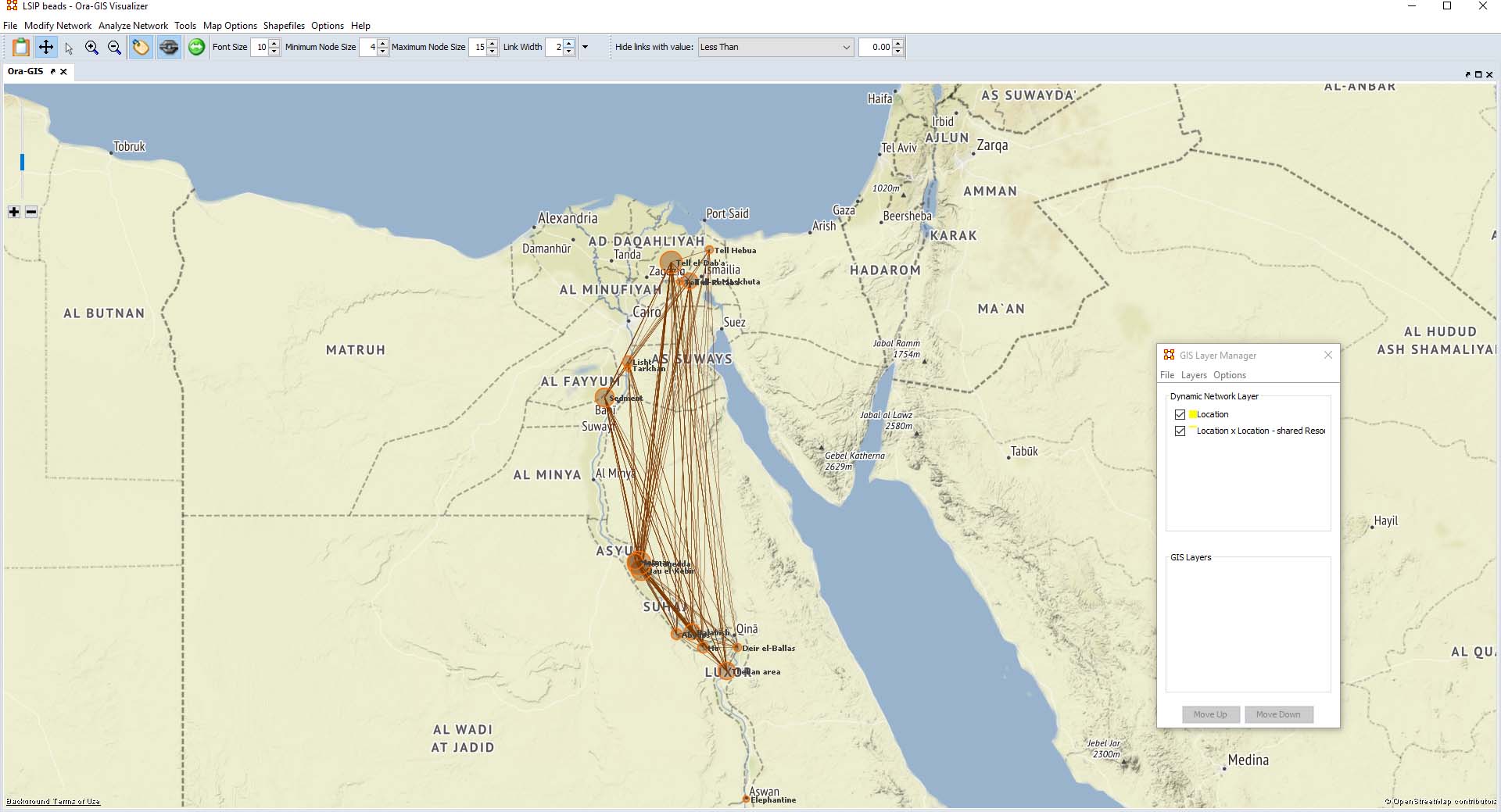The height and width of the screenshot is (812, 1501).
Task: Open the Shapefiles menu
Action: coord(284,26)
